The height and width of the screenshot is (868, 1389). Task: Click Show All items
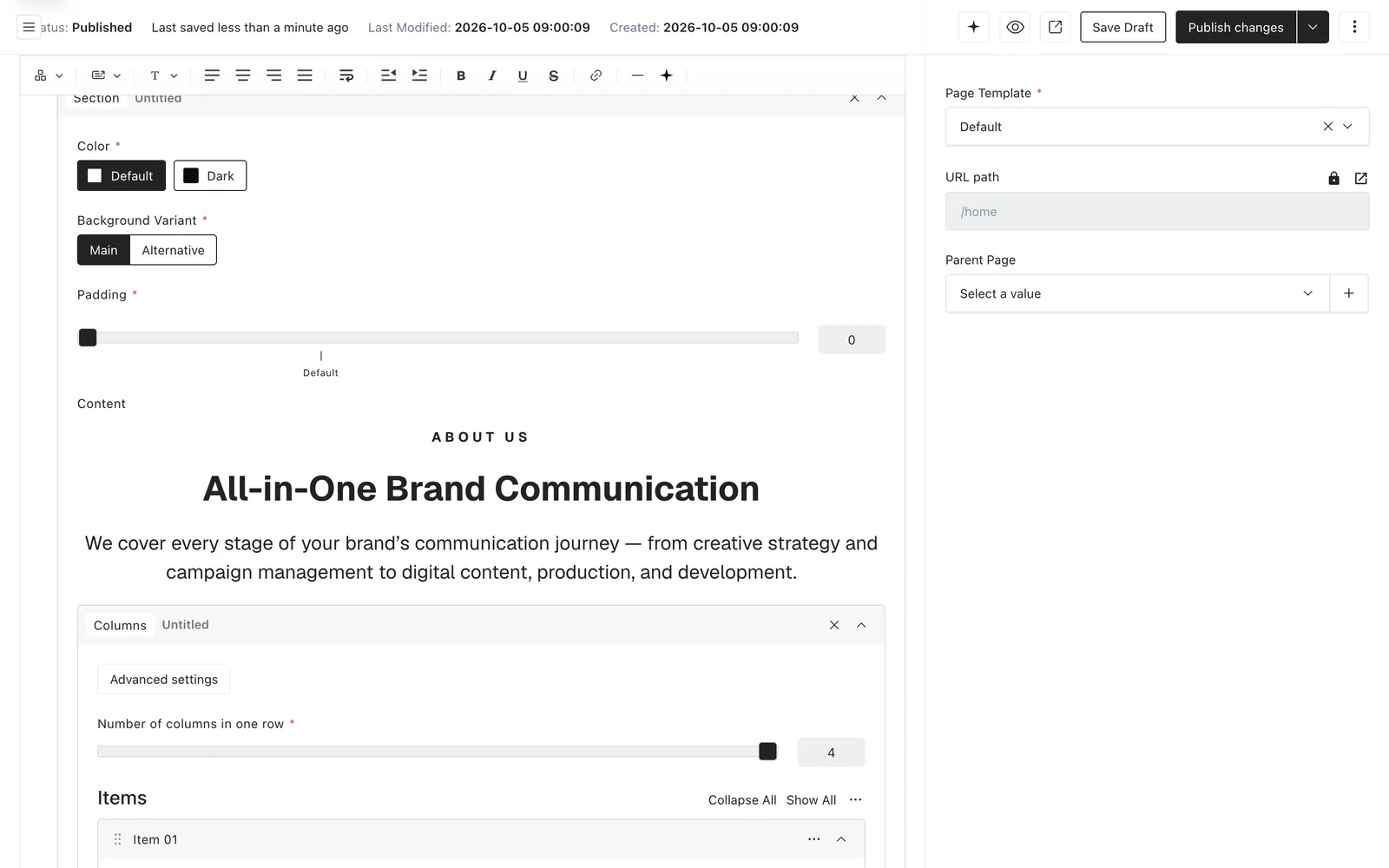click(x=812, y=800)
